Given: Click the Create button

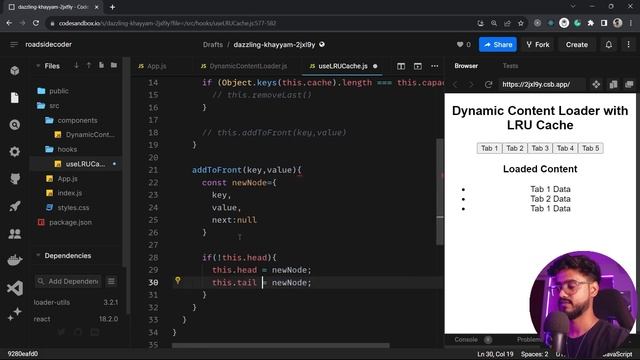Looking at the screenshot, I should [x=577, y=44].
